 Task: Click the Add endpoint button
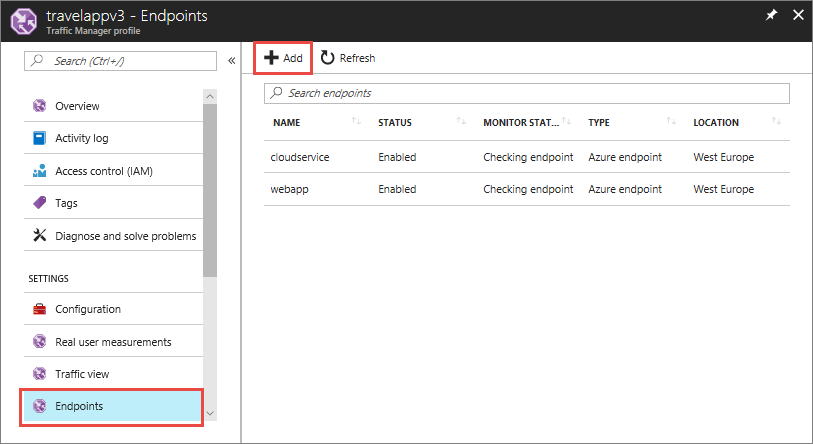[283, 58]
